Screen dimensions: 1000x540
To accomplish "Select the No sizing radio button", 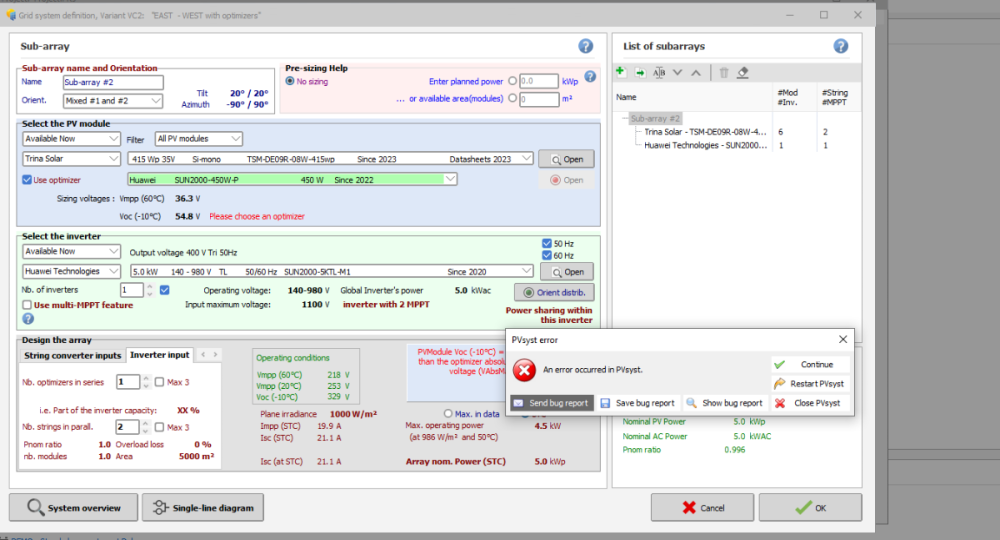I will [x=291, y=81].
